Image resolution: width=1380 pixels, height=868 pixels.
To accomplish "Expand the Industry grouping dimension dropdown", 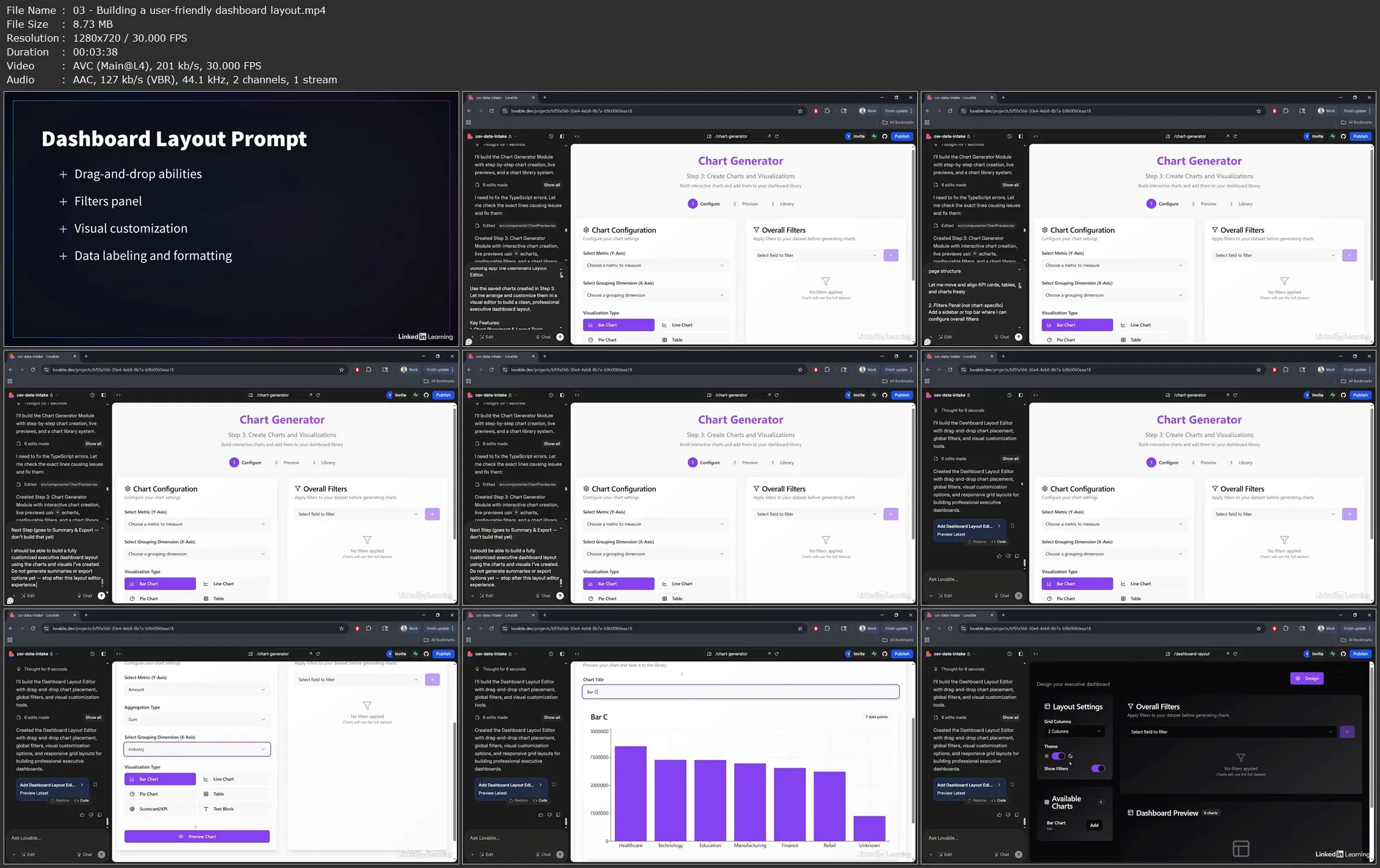I will tap(197, 749).
